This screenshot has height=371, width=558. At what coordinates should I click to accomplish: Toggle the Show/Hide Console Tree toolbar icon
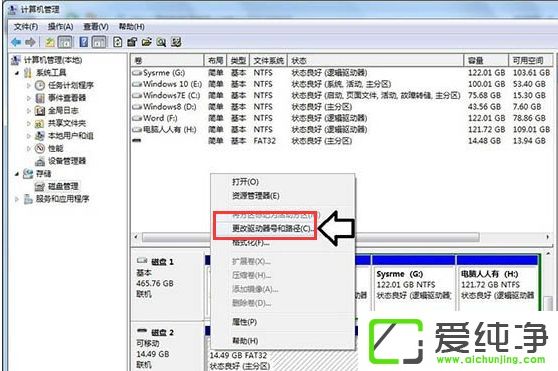tap(65, 42)
